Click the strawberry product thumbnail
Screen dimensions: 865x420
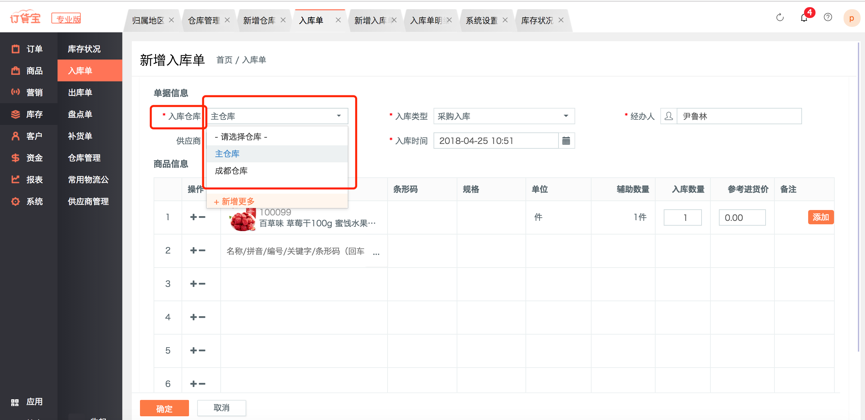pos(242,219)
